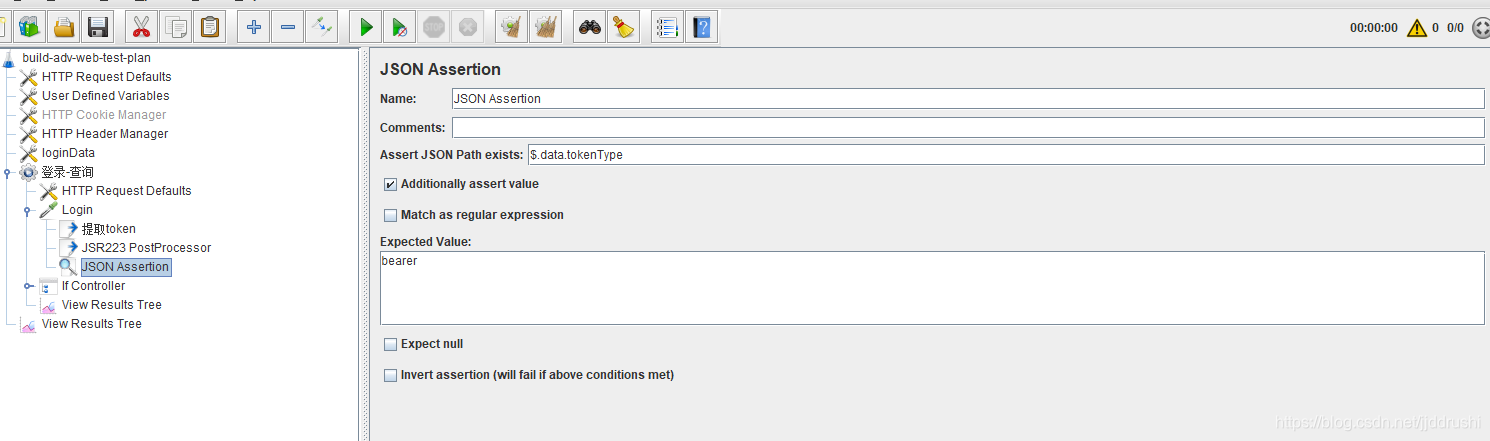Clear results with the single broom-gear icon
This screenshot has height=441, width=1490.
coord(511,27)
